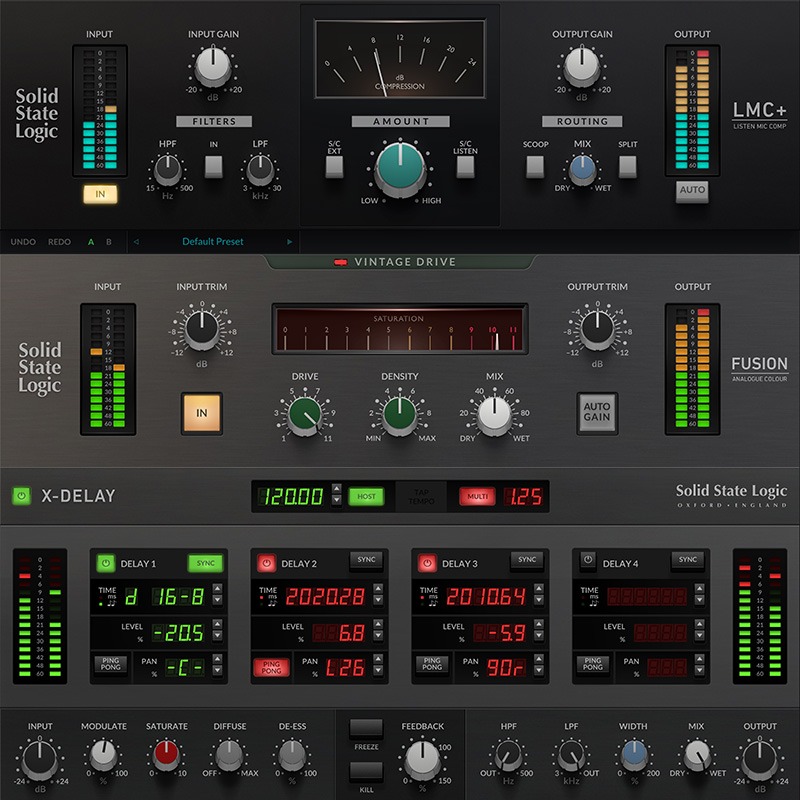Toggle Delay 1 SYNC button

206,563
